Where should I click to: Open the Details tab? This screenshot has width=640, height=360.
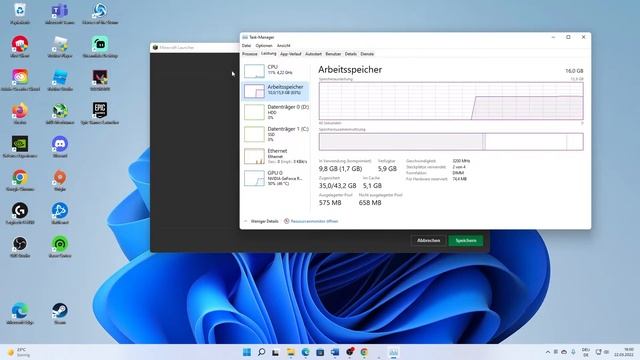point(351,54)
